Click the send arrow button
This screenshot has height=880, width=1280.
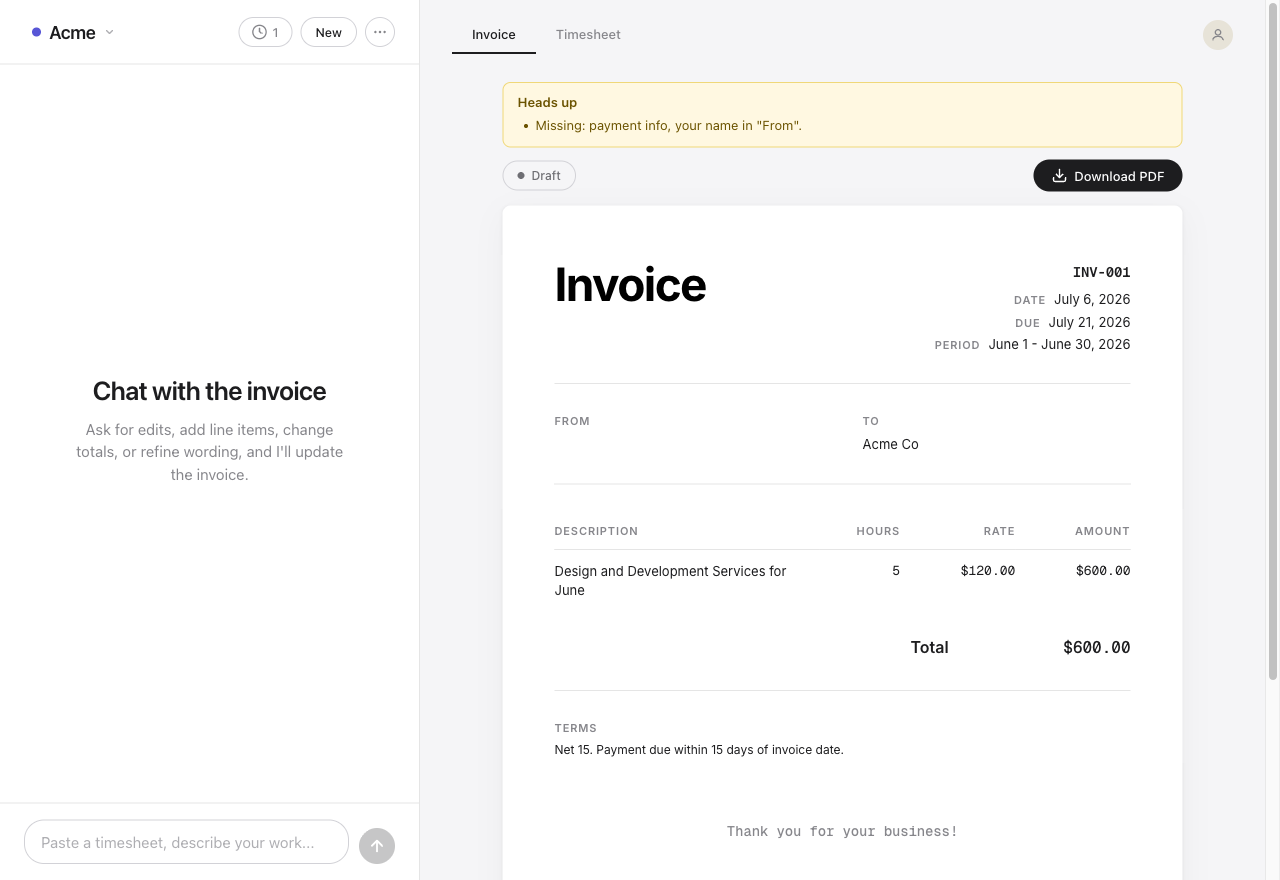point(377,846)
